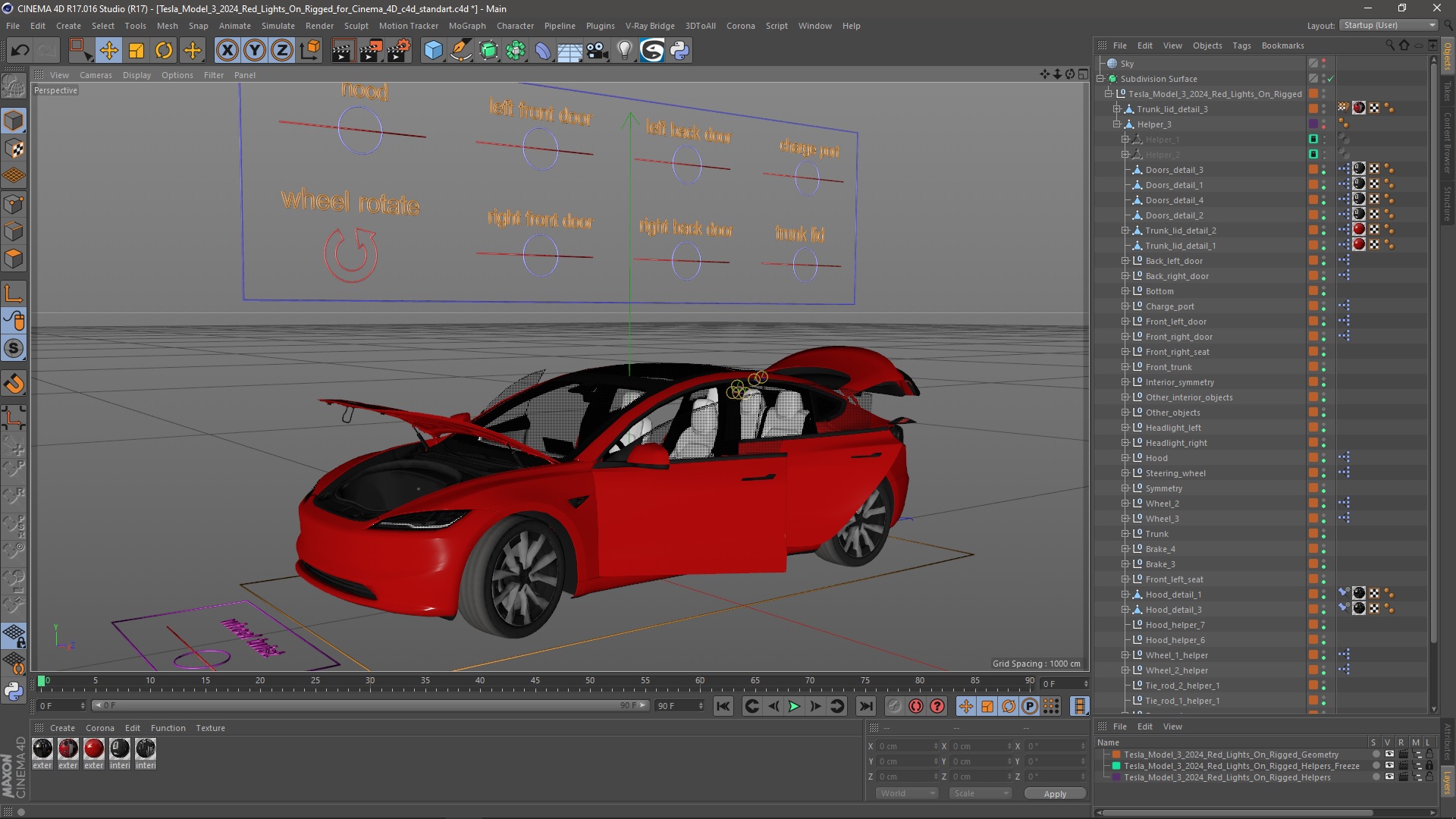The image size is (1456, 819).
Task: Collapse Subdivision Surface hierarchy
Action: (x=1100, y=79)
